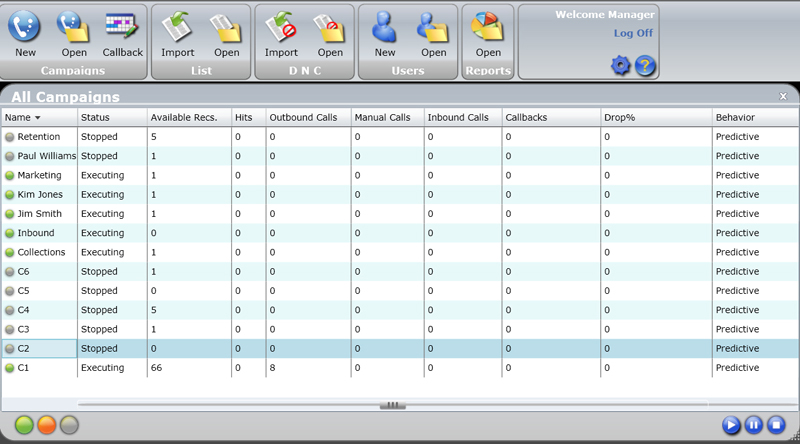The width and height of the screenshot is (800, 444).
Task: Click Outbound Calls value 8 for C1
Action: tap(272, 367)
